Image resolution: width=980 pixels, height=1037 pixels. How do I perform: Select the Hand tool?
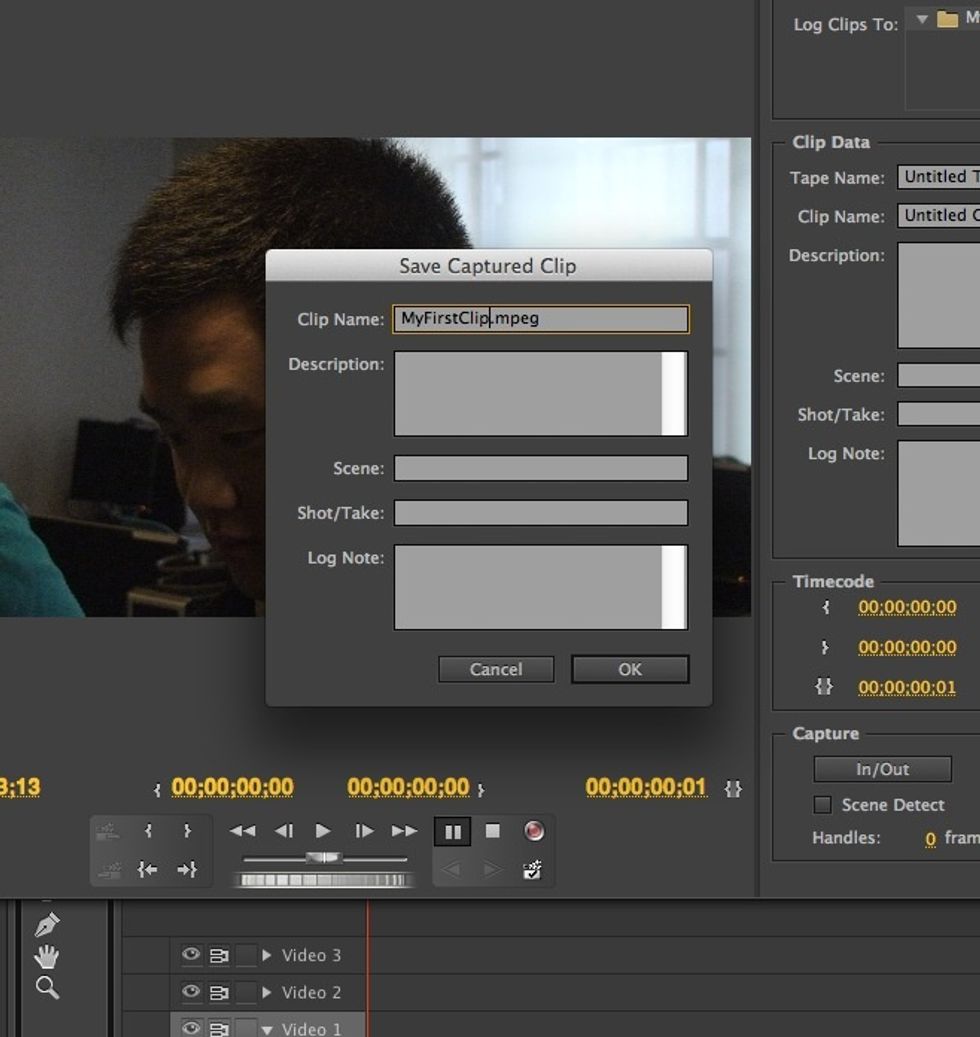pyautogui.click(x=46, y=957)
